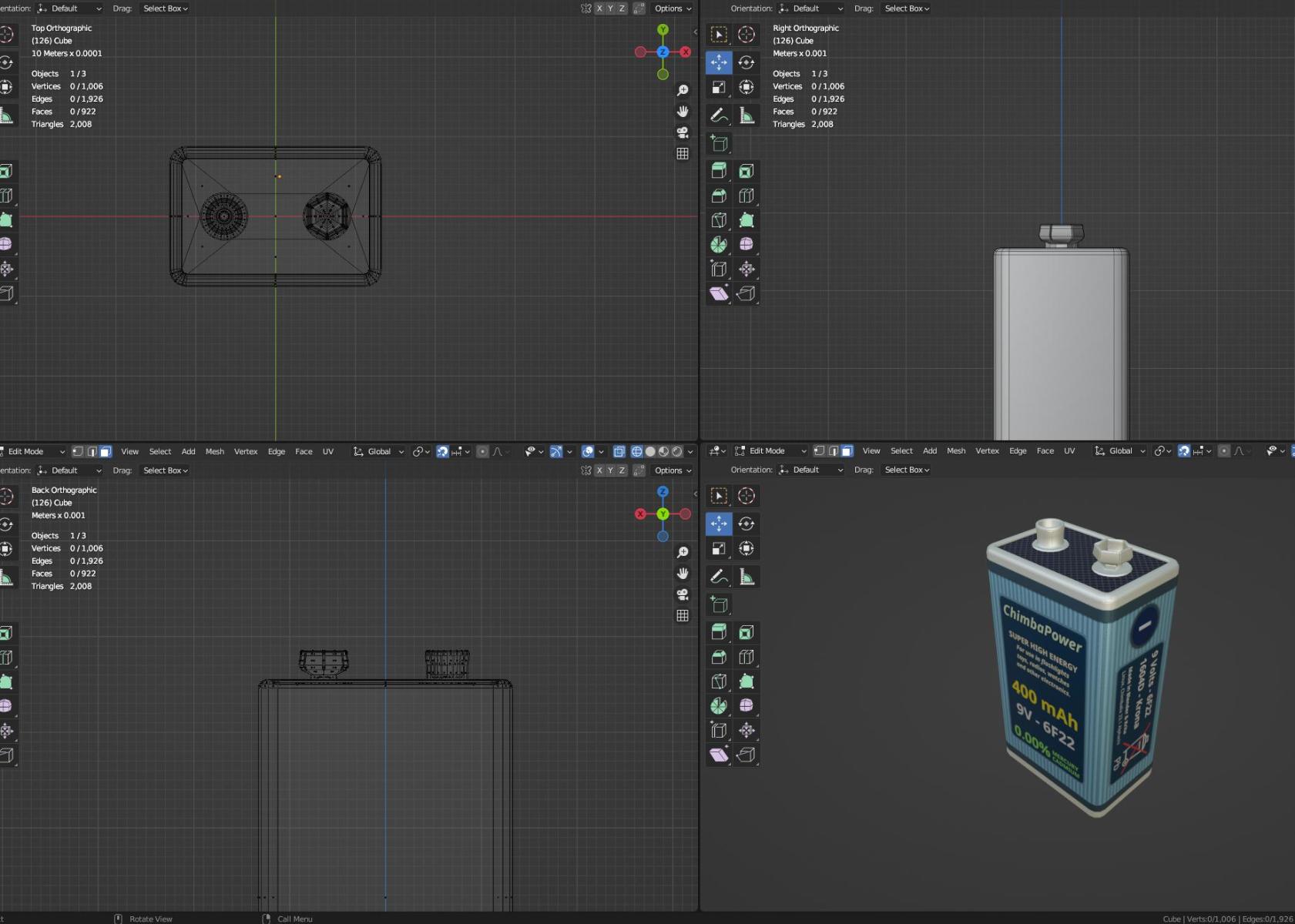
Task: Open the UV menu in textured viewport header
Action: point(1069,450)
